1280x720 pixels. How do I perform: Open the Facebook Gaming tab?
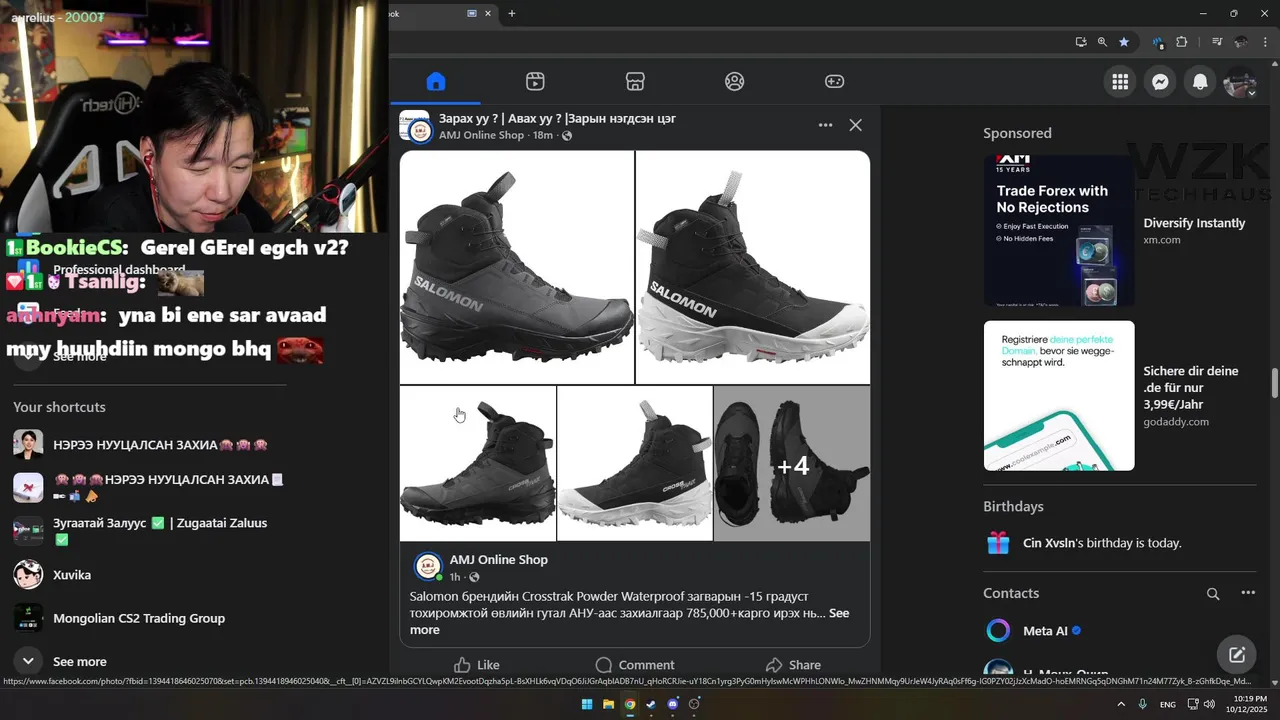pyautogui.click(x=834, y=82)
